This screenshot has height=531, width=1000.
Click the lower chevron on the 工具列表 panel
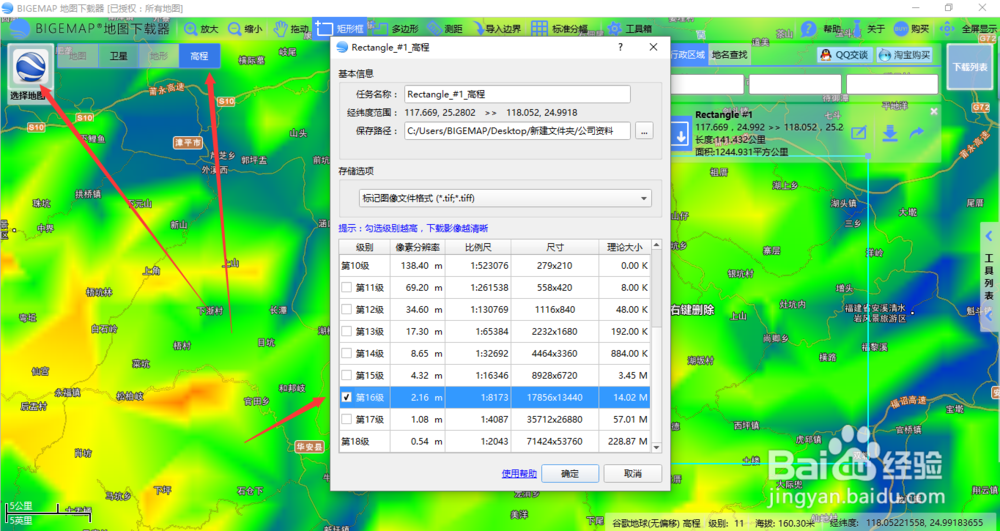[x=989, y=316]
